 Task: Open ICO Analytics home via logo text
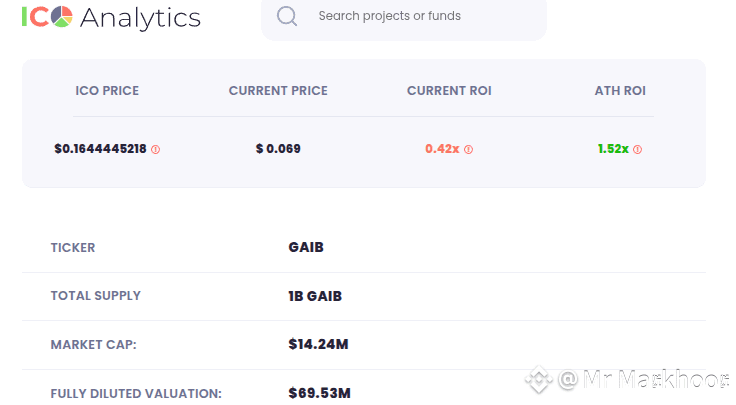pyautogui.click(x=140, y=17)
